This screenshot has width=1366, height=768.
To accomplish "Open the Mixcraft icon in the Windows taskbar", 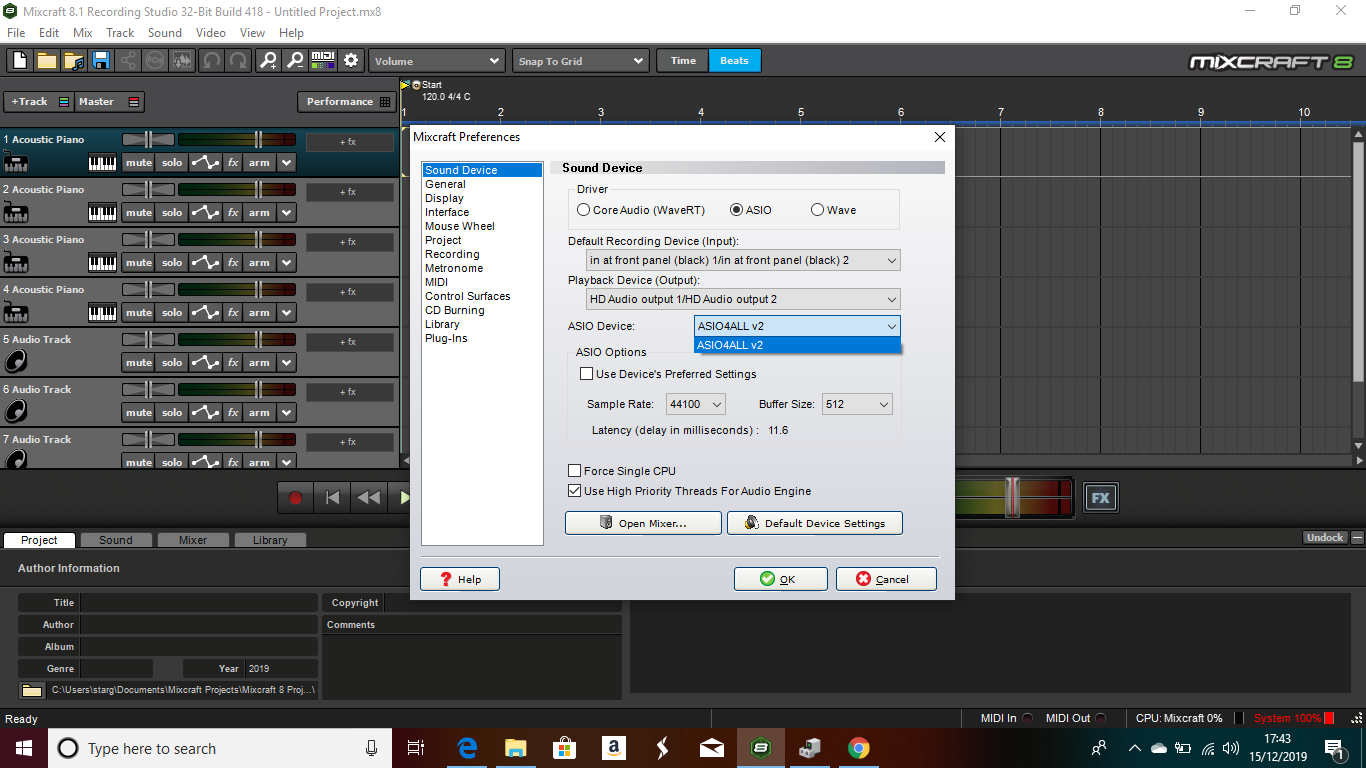I will 761,748.
